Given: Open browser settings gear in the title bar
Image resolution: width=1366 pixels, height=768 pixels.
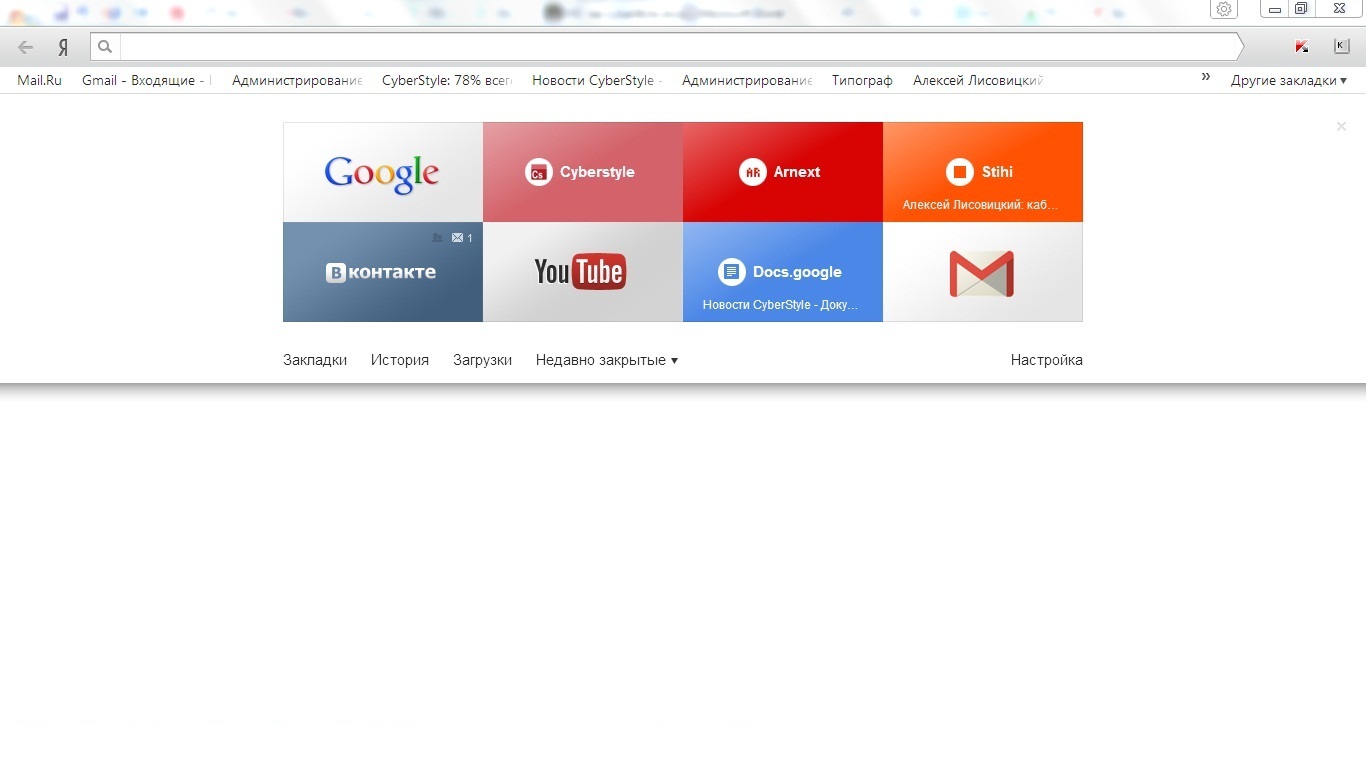Looking at the screenshot, I should tap(1224, 9).
